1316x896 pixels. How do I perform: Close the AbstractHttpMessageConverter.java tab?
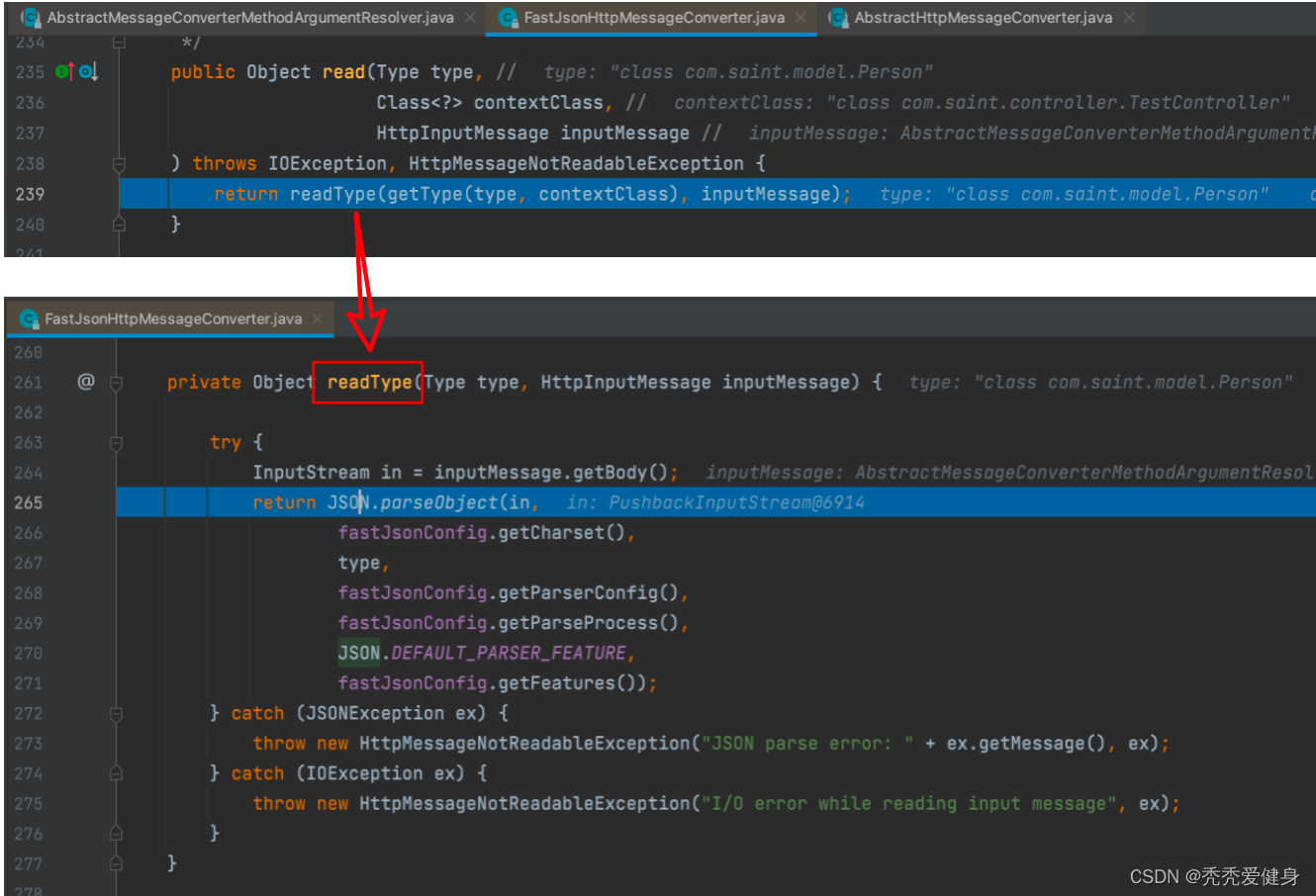click(1129, 18)
